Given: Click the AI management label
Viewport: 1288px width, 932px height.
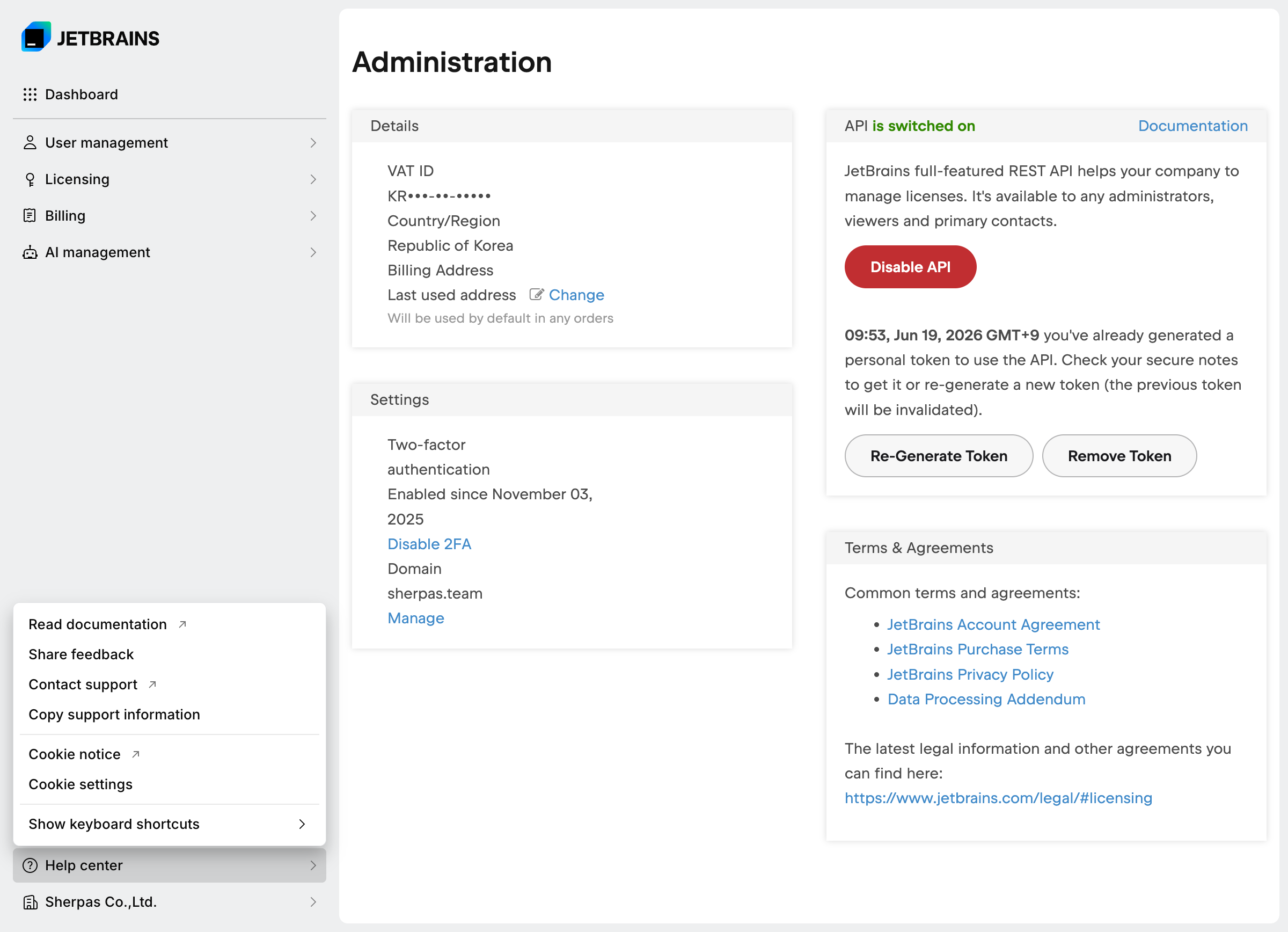Looking at the screenshot, I should click(98, 252).
